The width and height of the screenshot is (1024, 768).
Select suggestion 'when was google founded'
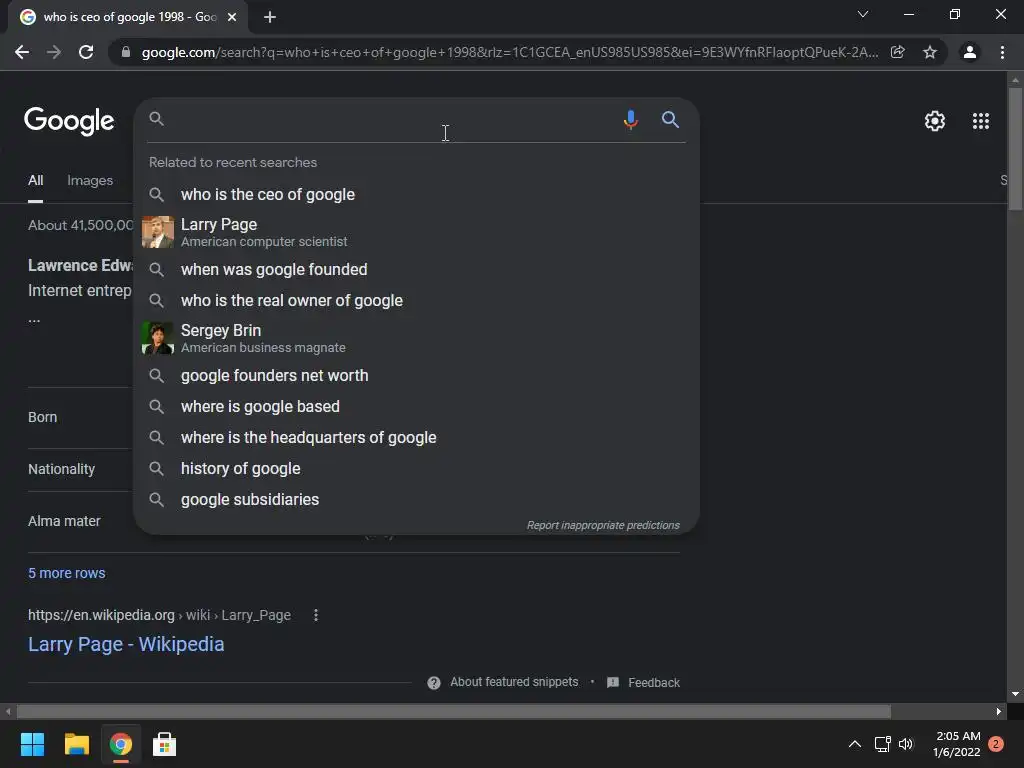[416, 270]
